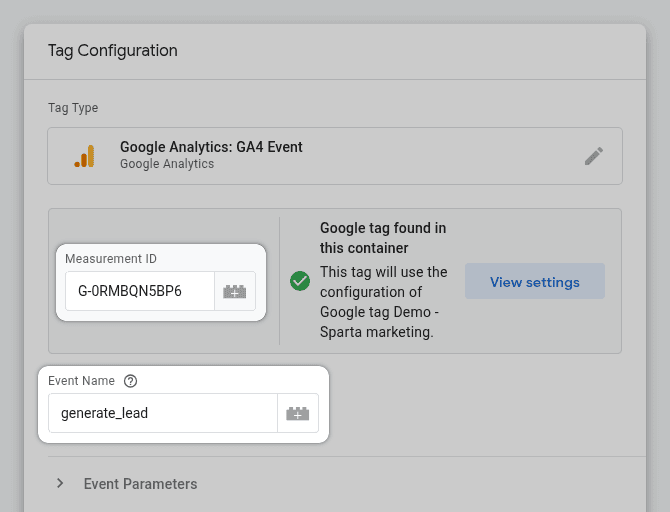
Task: Click the Measurement ID label
Action: [x=111, y=259]
